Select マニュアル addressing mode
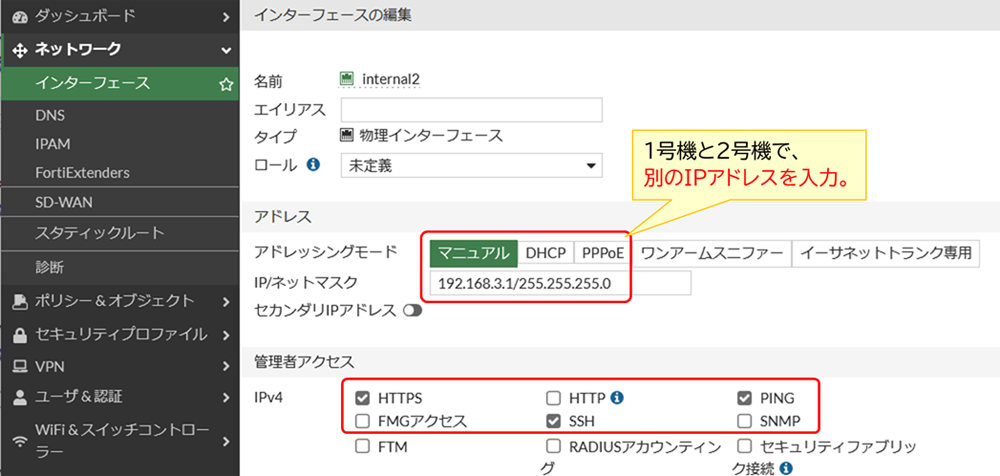Viewport: 1000px width, 476px height. [x=473, y=253]
